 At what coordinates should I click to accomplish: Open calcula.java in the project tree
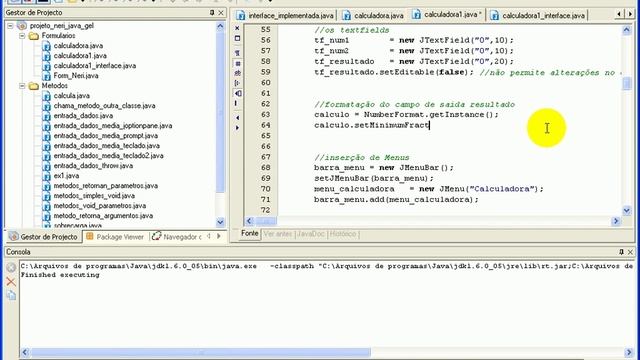tap(71, 96)
